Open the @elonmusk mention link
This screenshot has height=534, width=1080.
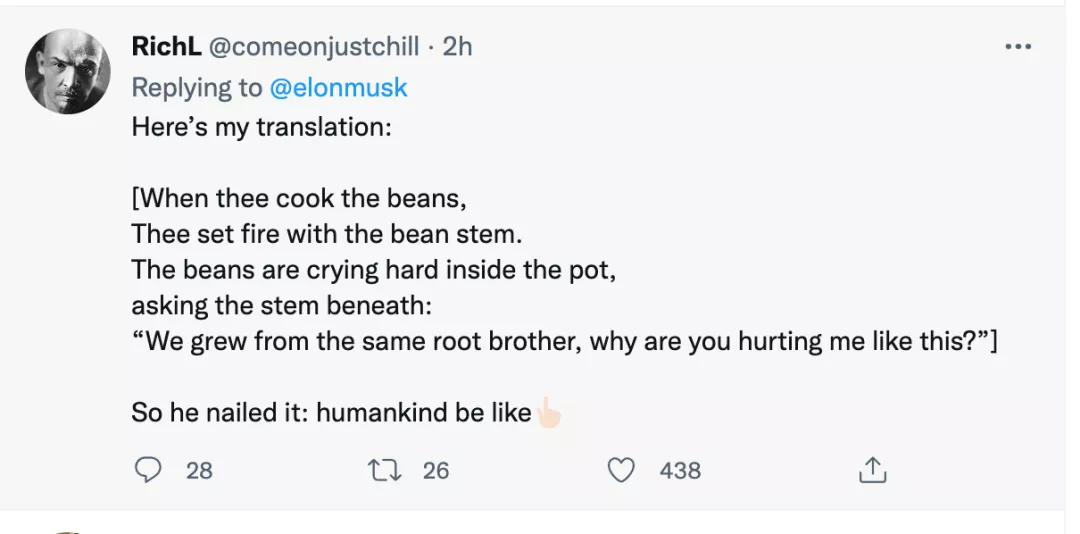(338, 87)
